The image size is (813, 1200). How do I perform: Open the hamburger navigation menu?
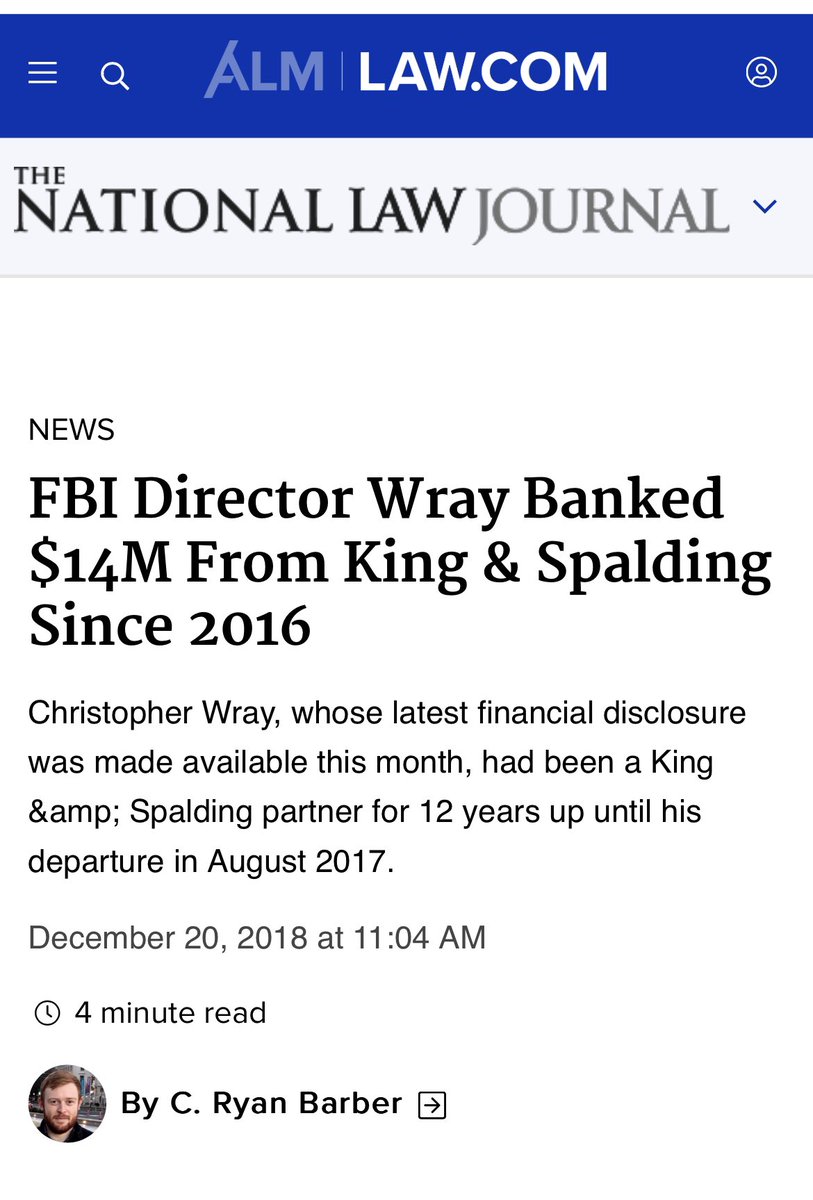coord(42,73)
